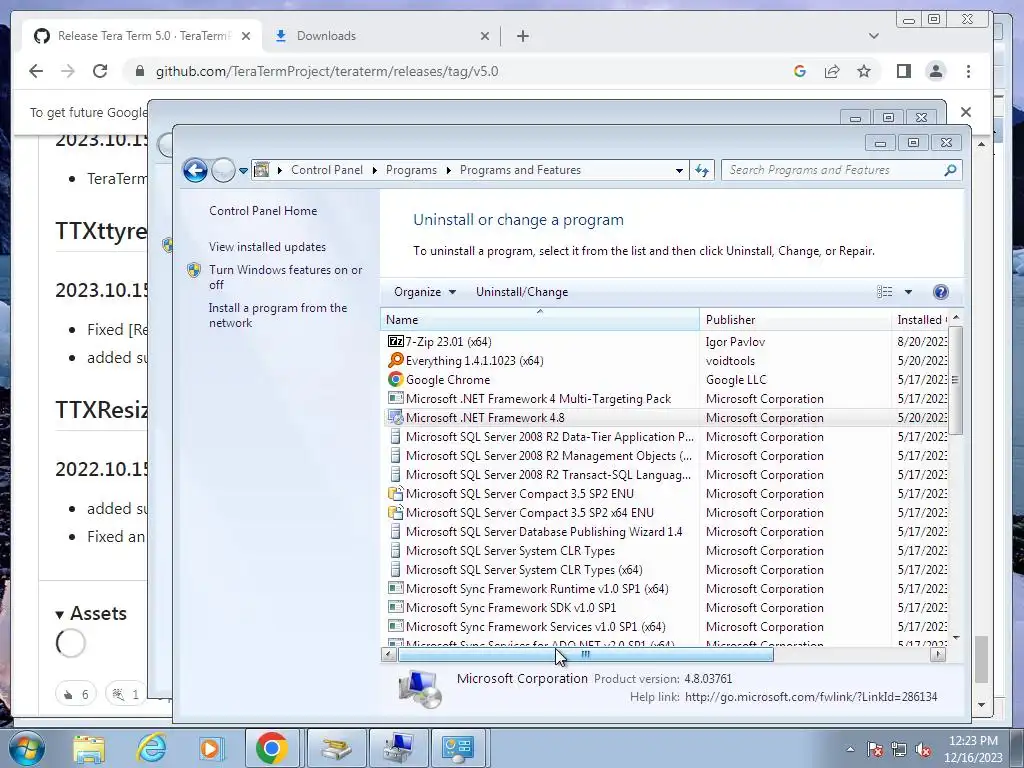The height and width of the screenshot is (768, 1024).
Task: Switch to the Release Tera Term 5.0 tab
Action: point(142,36)
